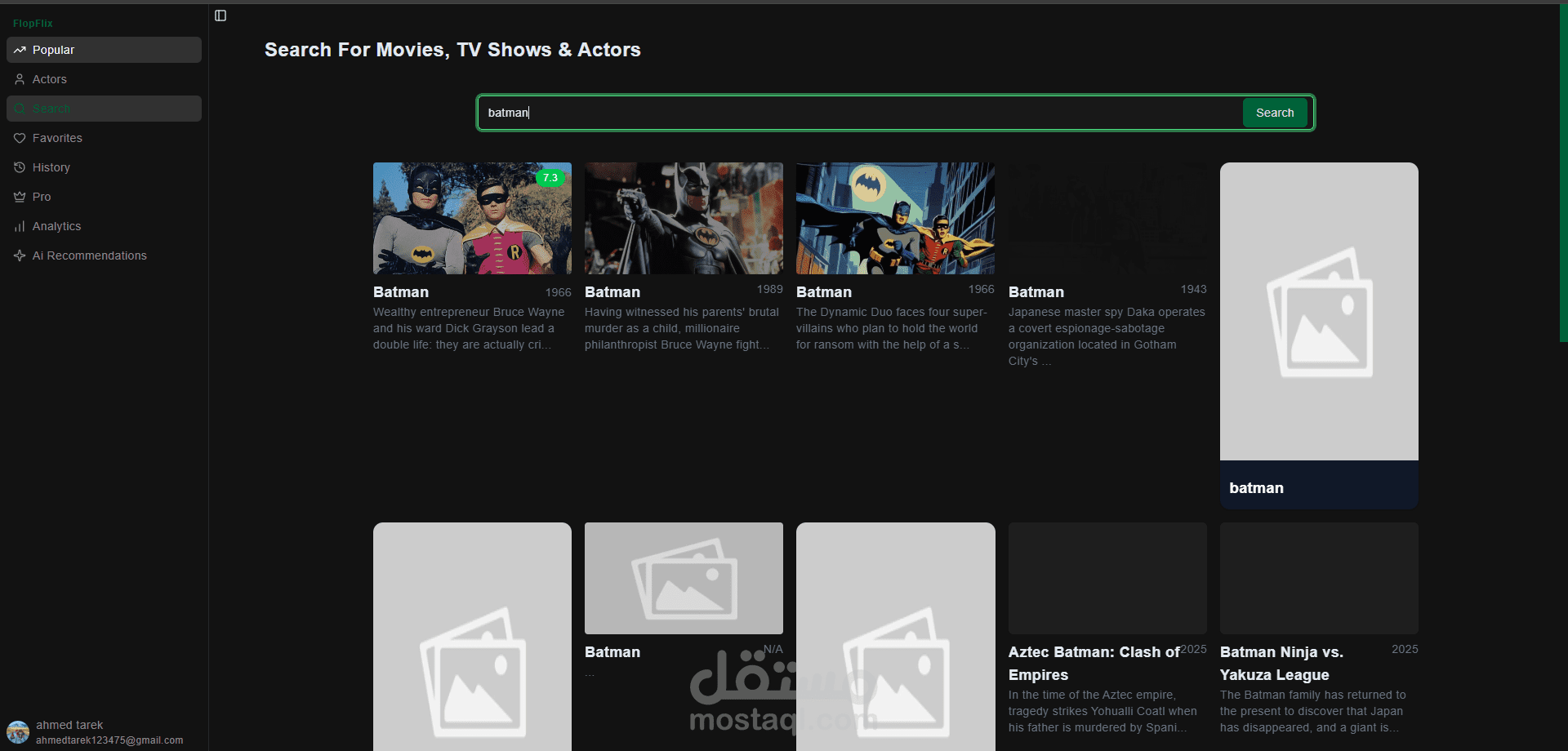
Task: Click the description 'In the time of the Aztec empire'
Action: coord(1102,711)
